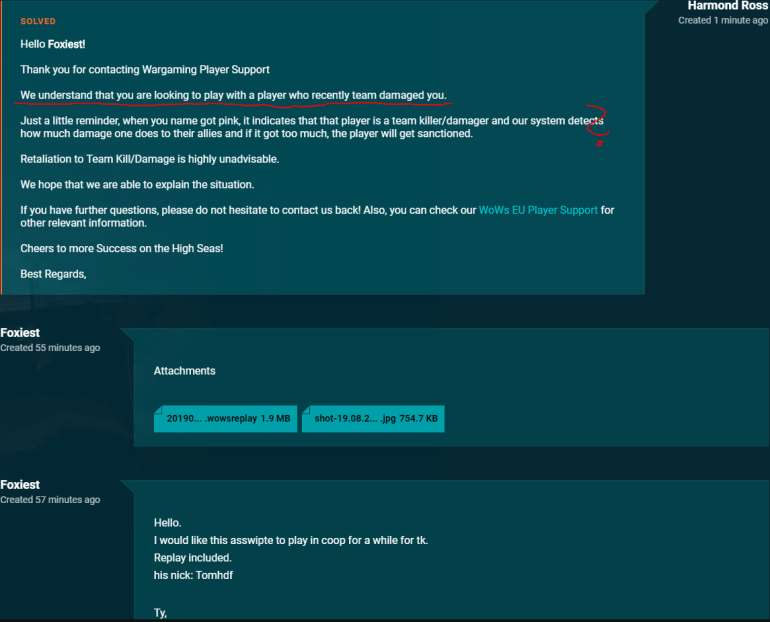Click the Foxiest name above 57 minutes ago

pos(20,485)
